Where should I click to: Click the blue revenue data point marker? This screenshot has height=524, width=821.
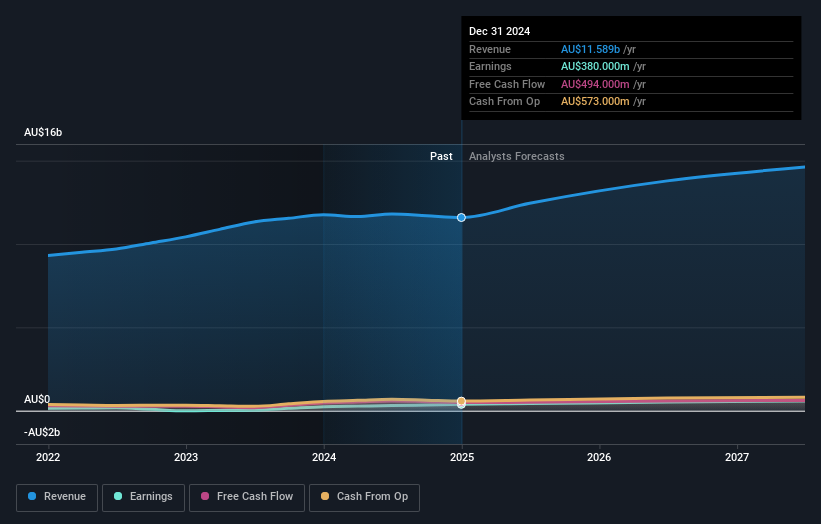(x=461, y=217)
